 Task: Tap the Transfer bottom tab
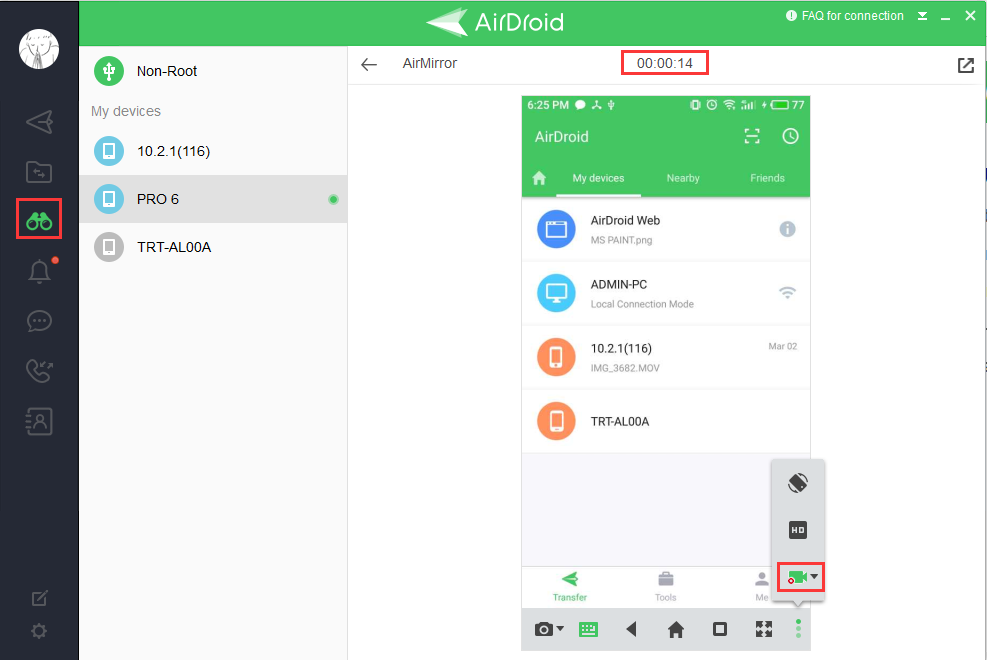click(570, 586)
